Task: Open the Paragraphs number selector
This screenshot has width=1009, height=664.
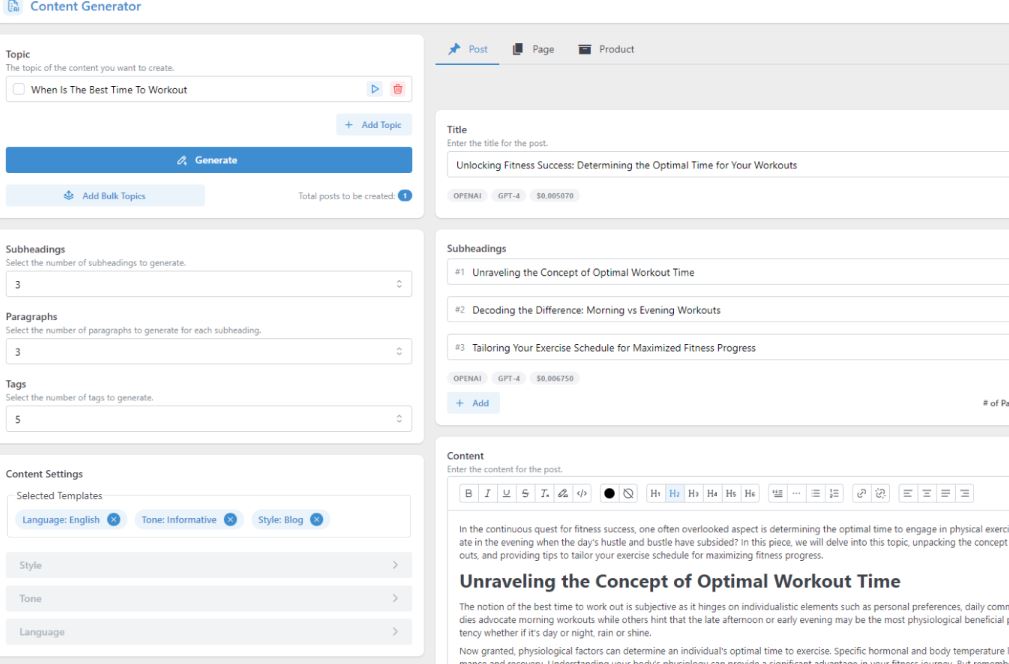Action: 208,351
